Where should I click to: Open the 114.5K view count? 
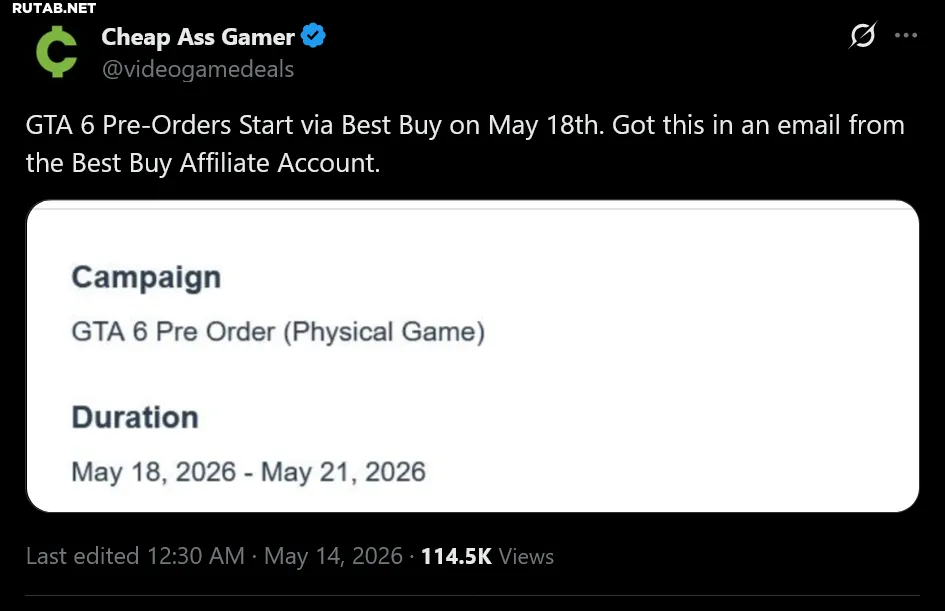456,556
